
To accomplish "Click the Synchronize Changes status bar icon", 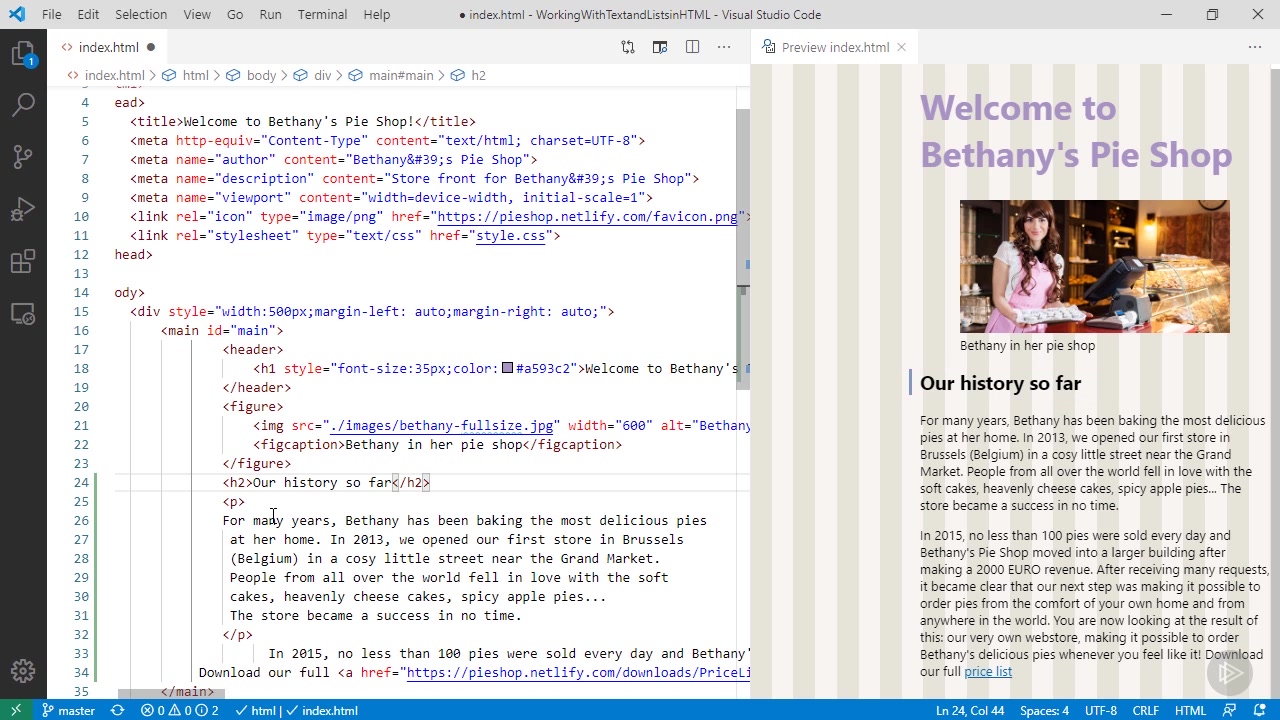I will [x=117, y=711].
